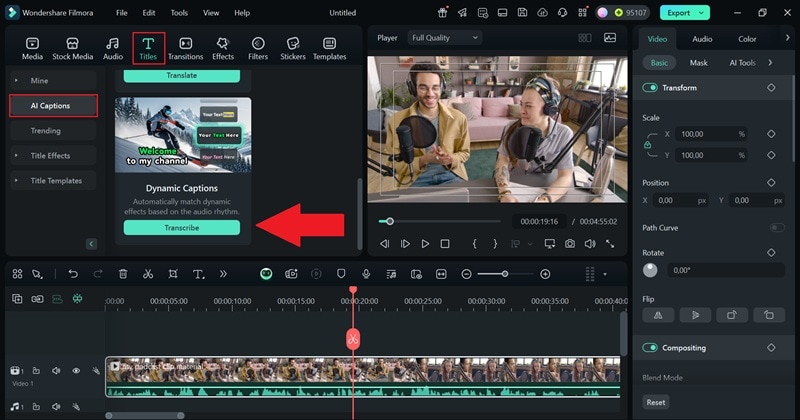Open the File menu
This screenshot has width=800, height=420.
121,13
